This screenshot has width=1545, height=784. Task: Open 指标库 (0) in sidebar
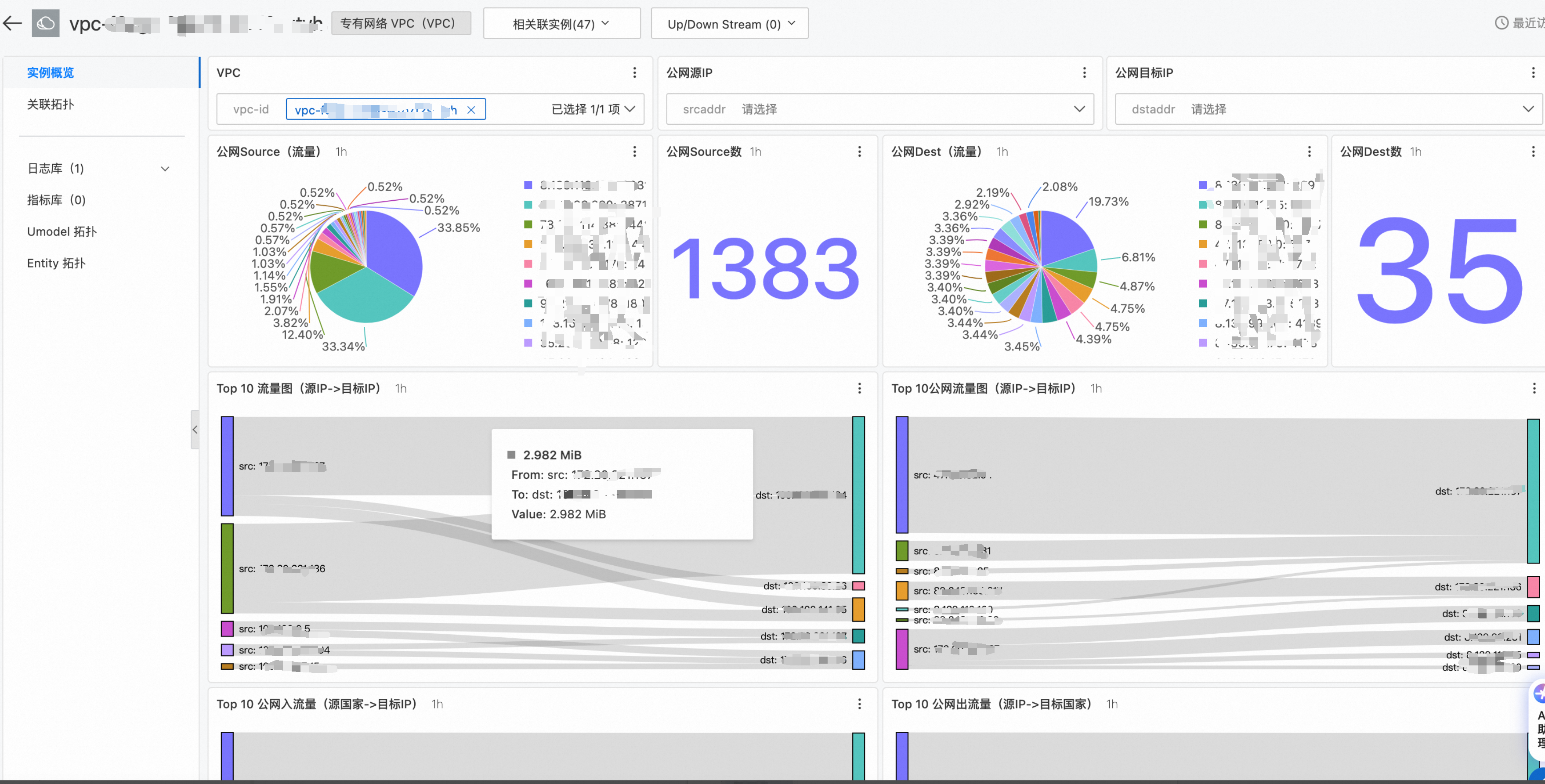(x=56, y=200)
